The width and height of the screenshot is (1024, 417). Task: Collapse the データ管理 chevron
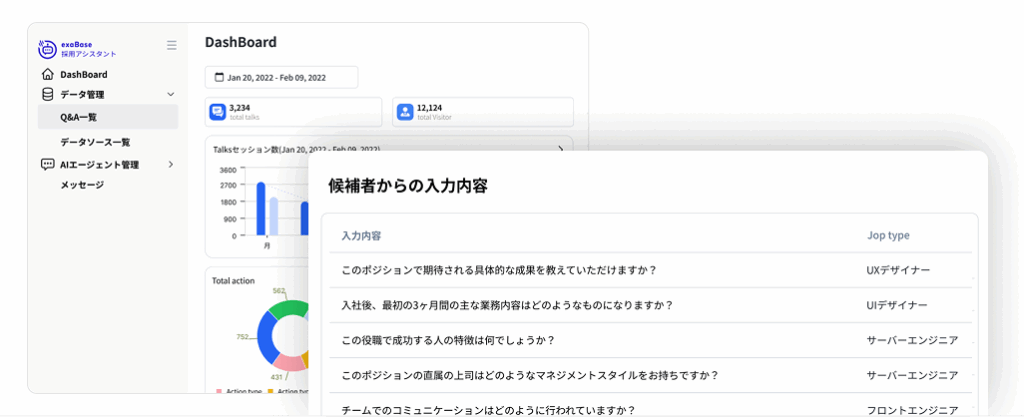tap(171, 95)
